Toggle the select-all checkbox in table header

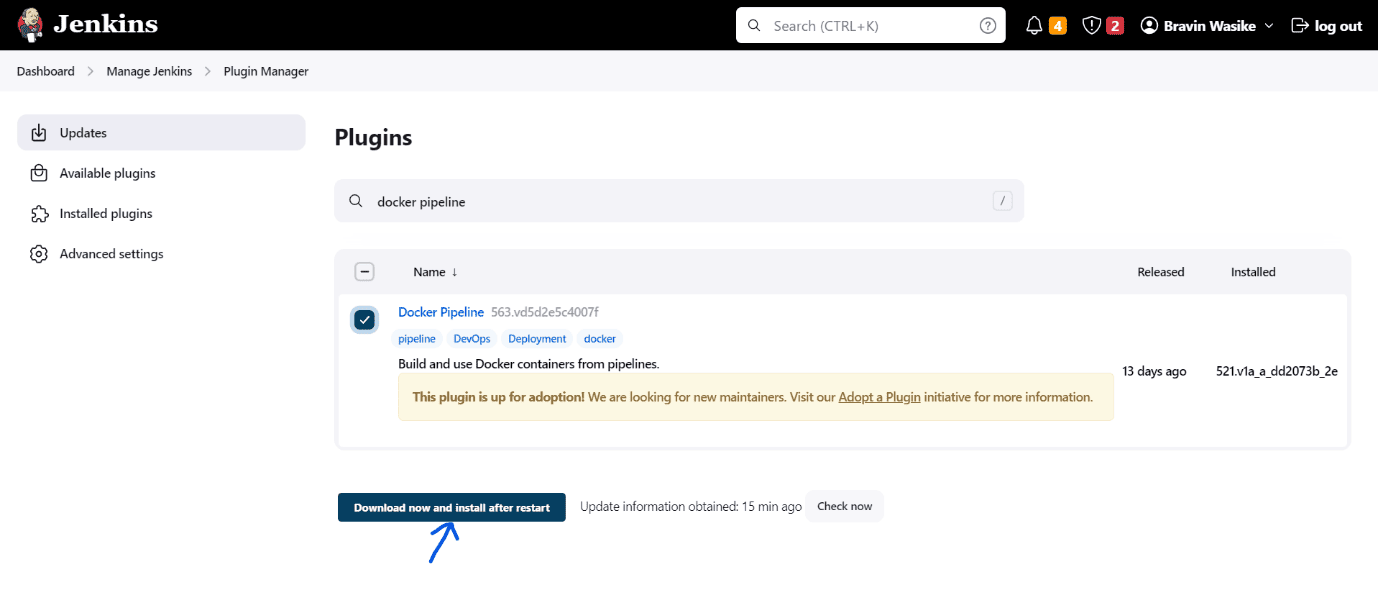pyautogui.click(x=365, y=272)
